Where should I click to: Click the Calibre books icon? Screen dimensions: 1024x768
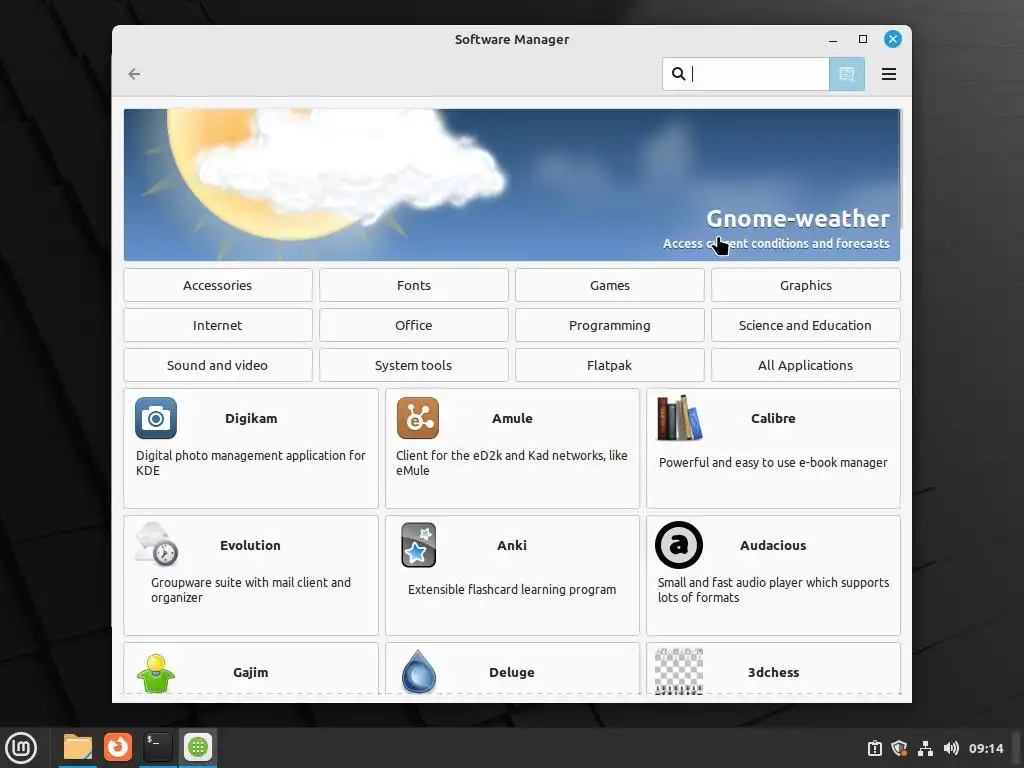pos(679,418)
